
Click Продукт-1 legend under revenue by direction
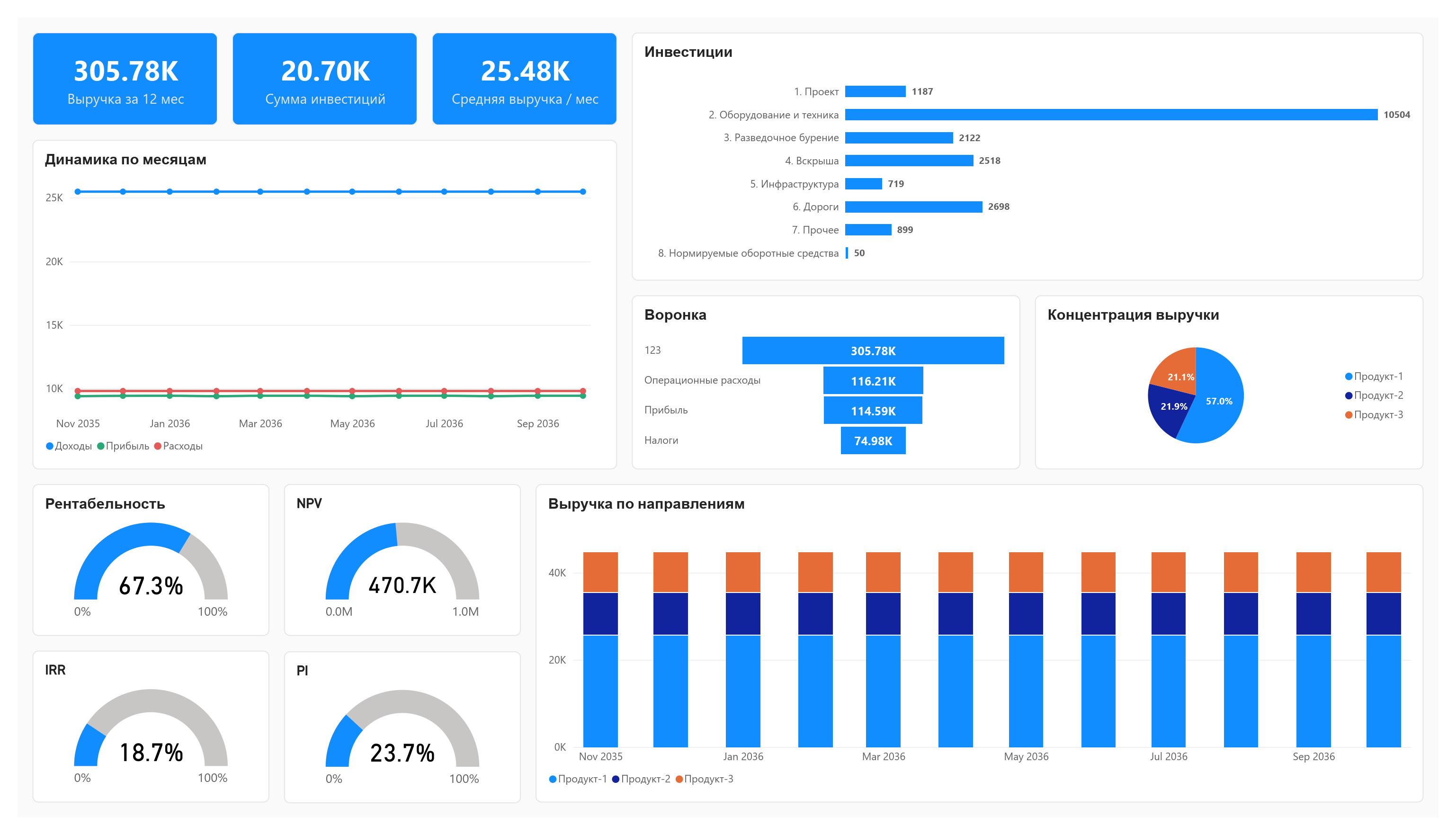coord(578,779)
